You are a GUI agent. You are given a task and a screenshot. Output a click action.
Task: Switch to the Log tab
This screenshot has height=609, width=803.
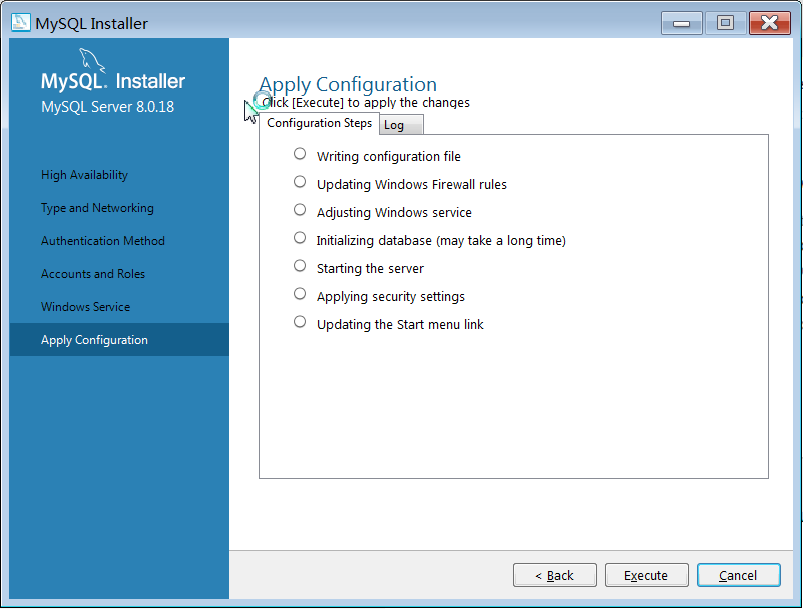[401, 125]
